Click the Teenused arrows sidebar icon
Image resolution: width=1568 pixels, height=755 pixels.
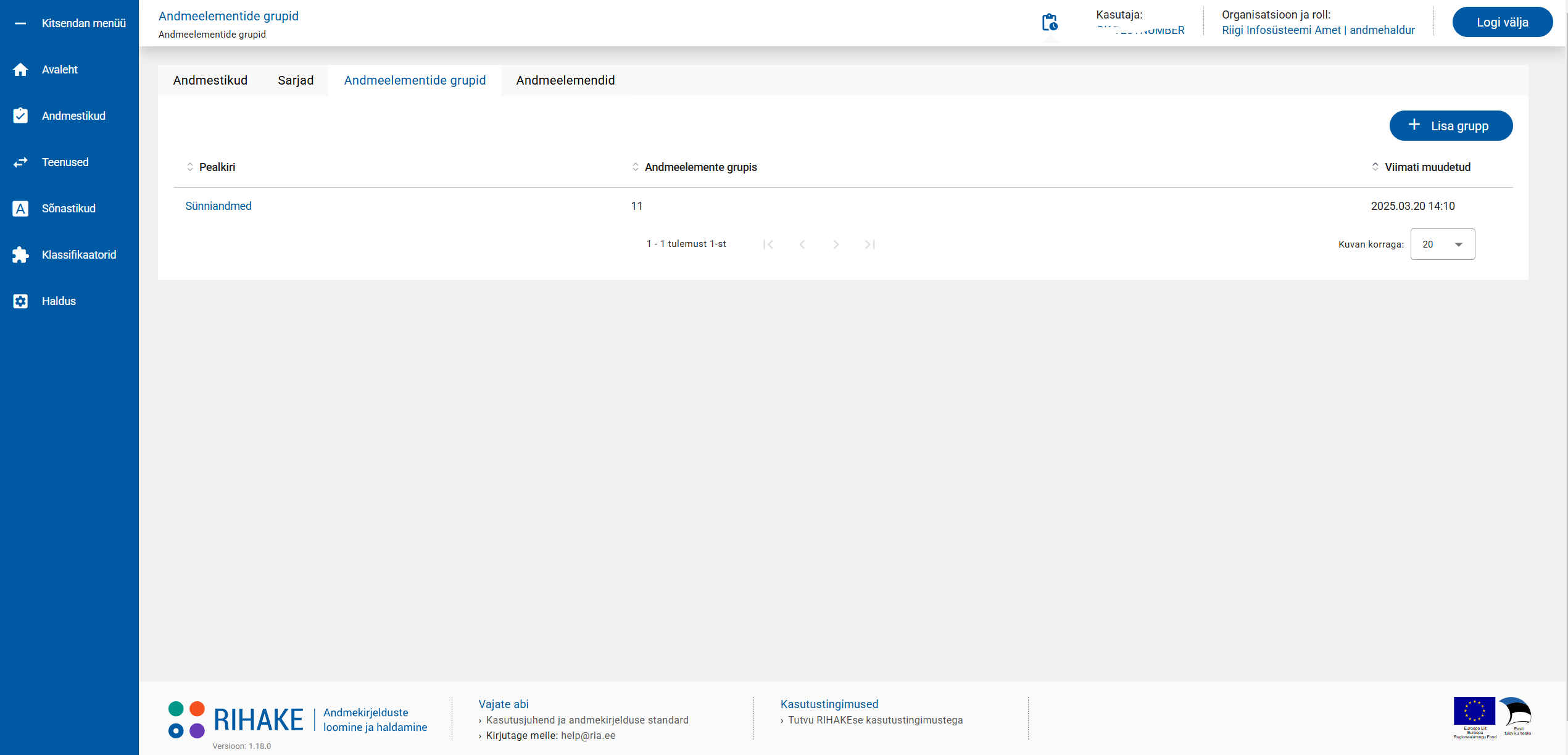[20, 162]
